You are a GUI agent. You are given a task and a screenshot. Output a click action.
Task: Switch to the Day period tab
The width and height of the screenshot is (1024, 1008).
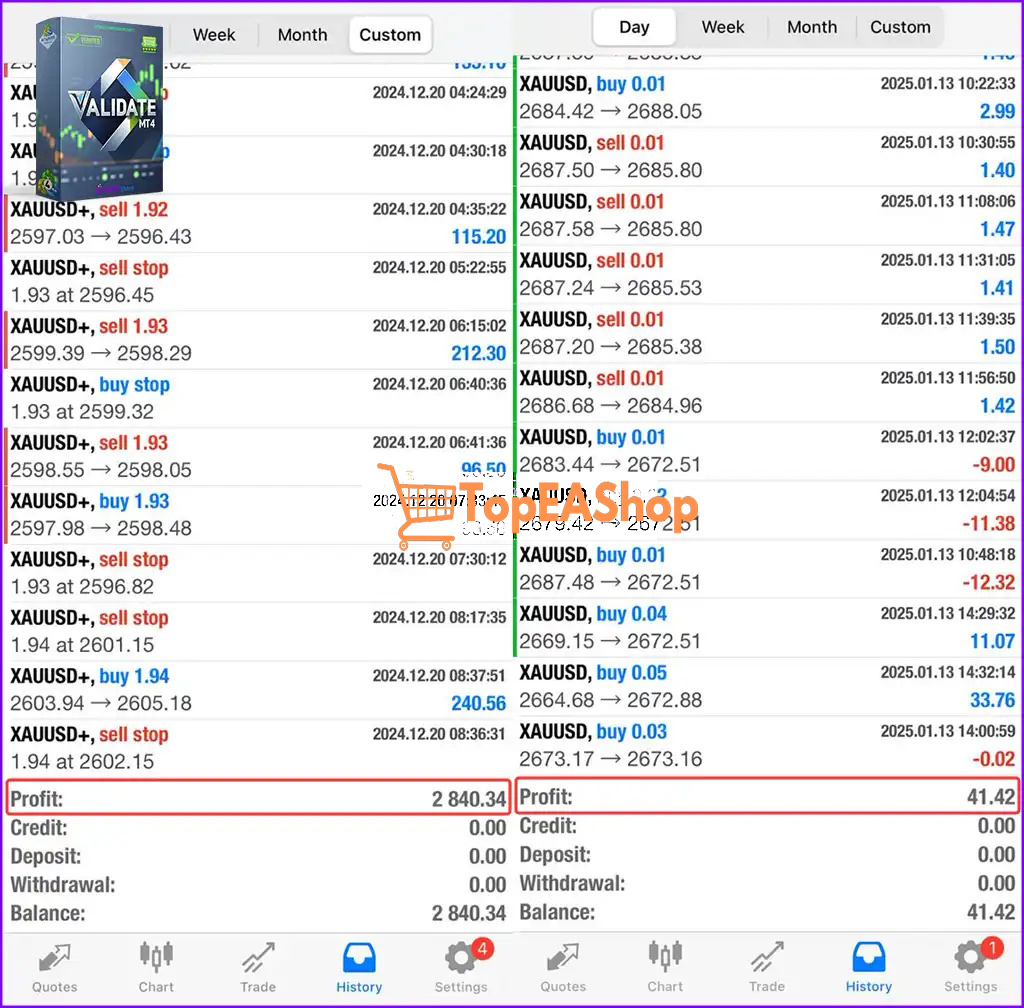coord(634,27)
